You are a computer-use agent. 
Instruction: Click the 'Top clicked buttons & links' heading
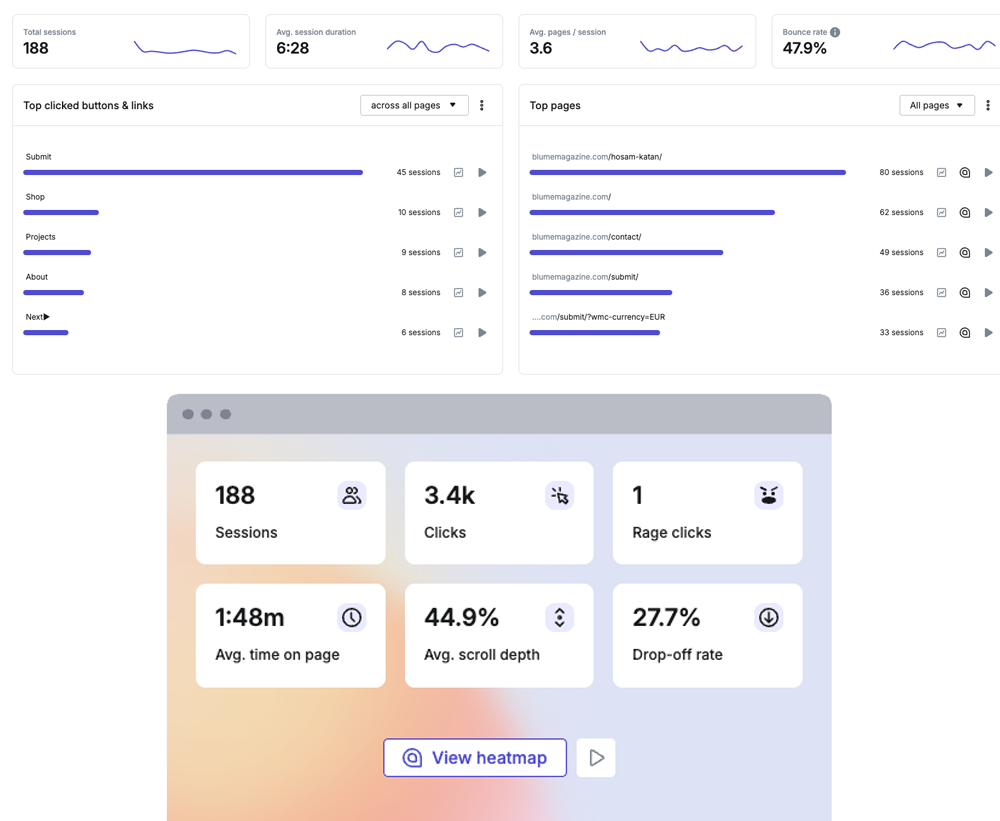point(89,105)
